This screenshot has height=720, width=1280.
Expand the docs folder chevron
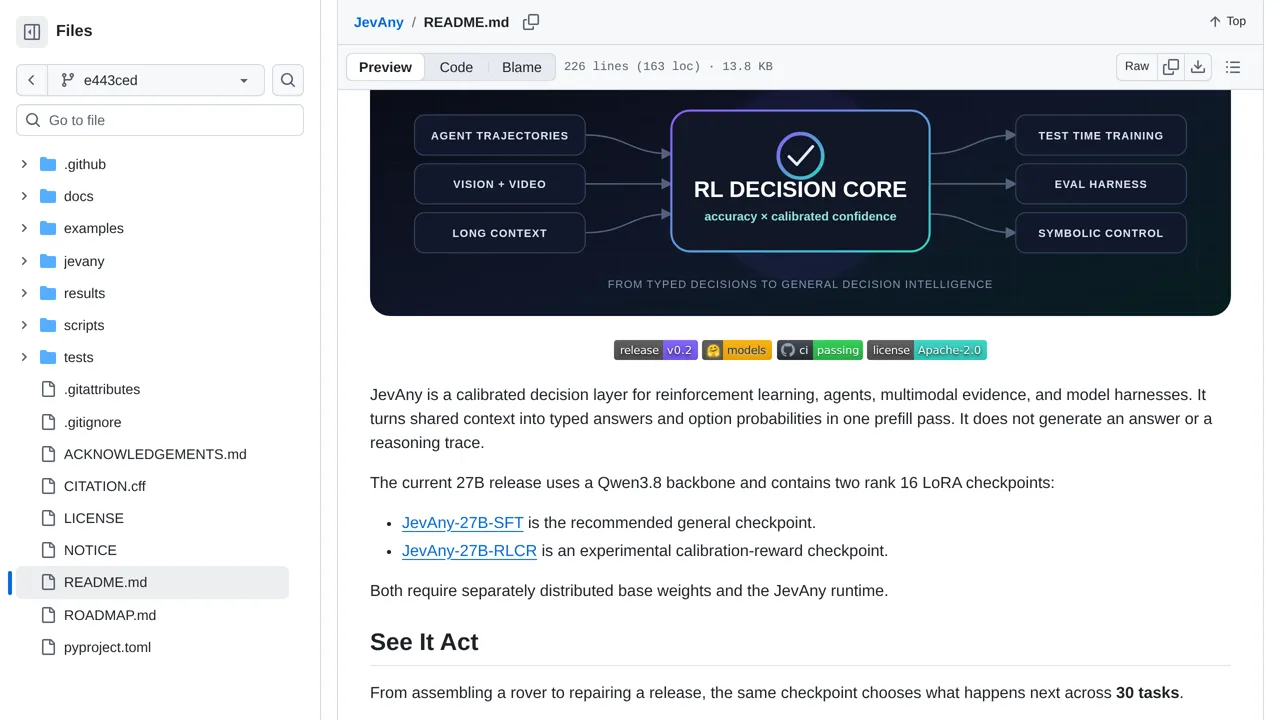24,196
